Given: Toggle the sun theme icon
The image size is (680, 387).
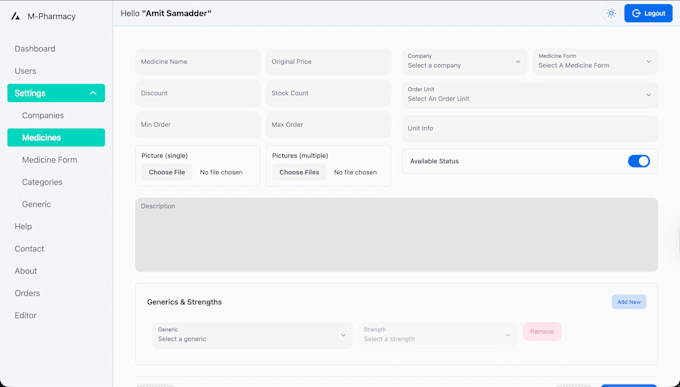Looking at the screenshot, I should [611, 13].
